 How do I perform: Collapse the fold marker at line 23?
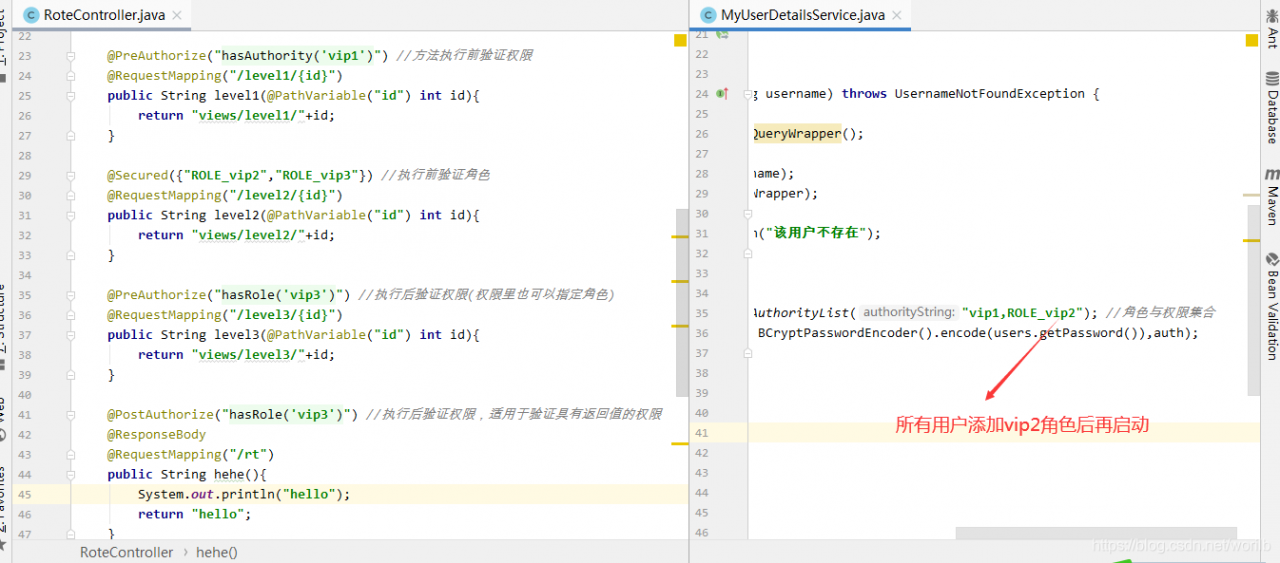point(71,56)
